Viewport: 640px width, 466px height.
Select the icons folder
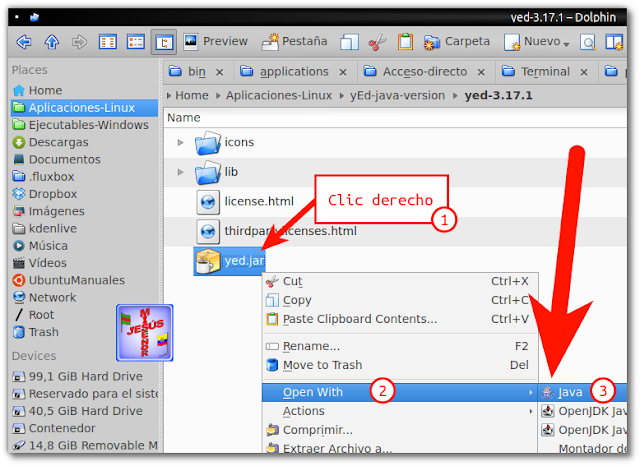(x=224, y=142)
